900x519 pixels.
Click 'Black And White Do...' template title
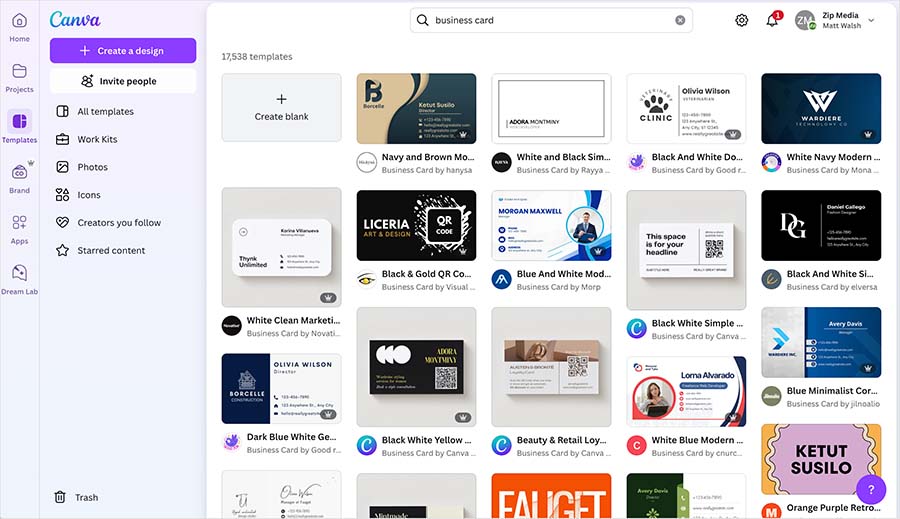pos(697,157)
